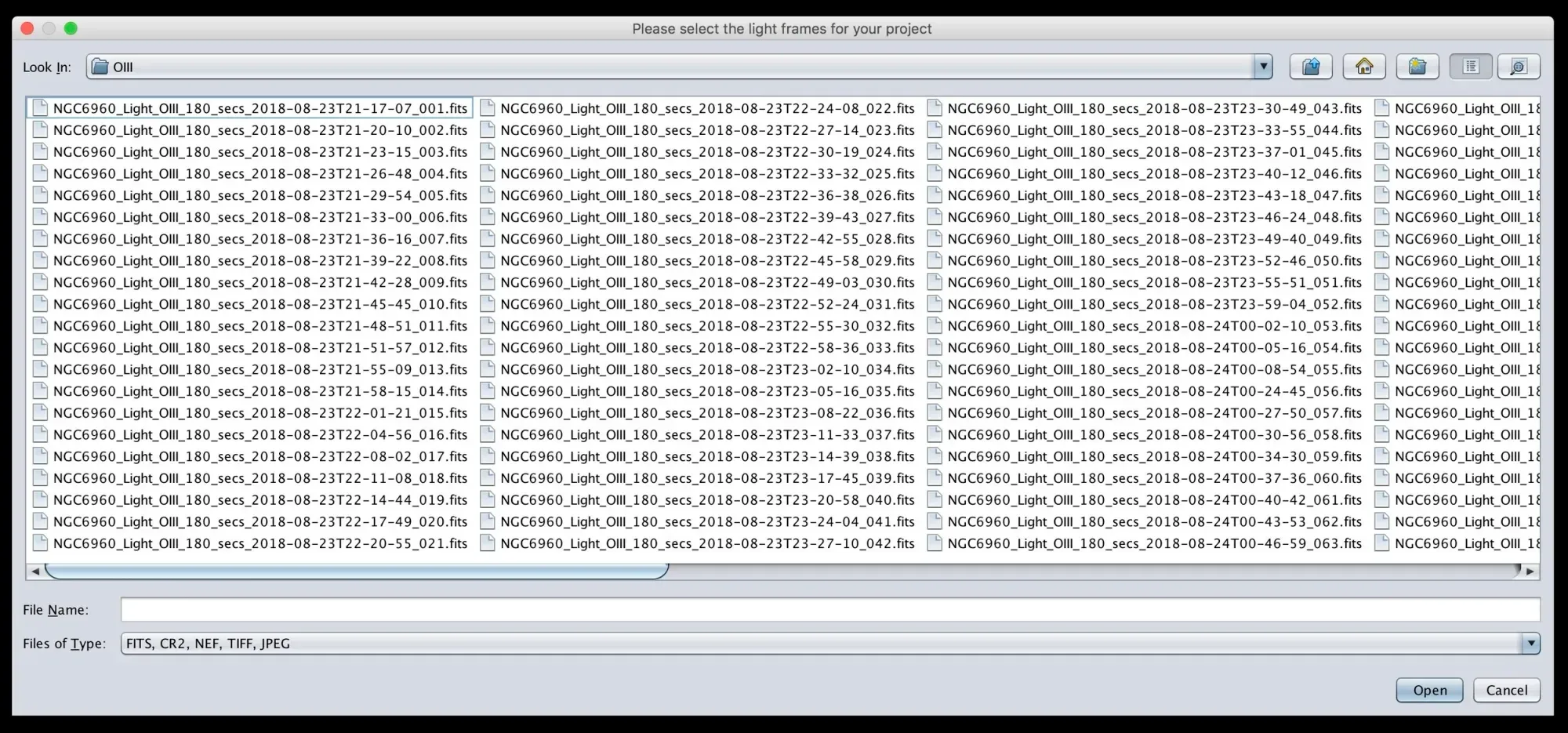1568x733 pixels.
Task: Click file icon for 24T00-46-59_063.fits
Action: (935, 543)
